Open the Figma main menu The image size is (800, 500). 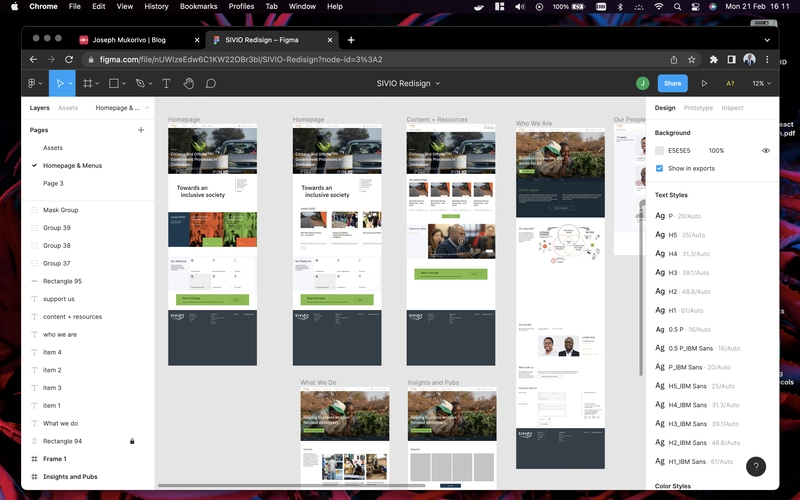(33, 84)
